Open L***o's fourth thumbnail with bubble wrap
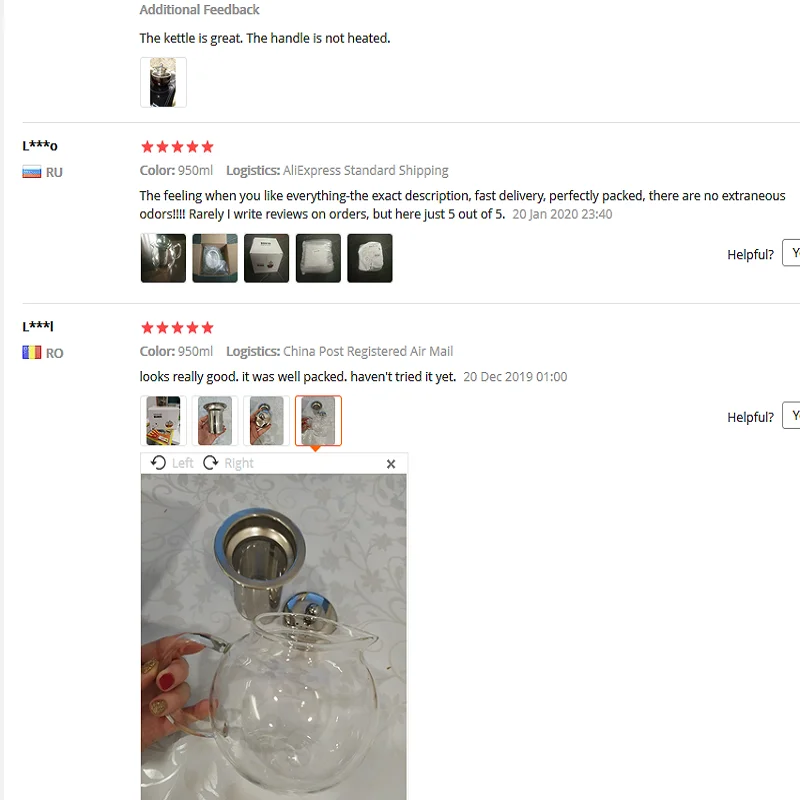 318,258
